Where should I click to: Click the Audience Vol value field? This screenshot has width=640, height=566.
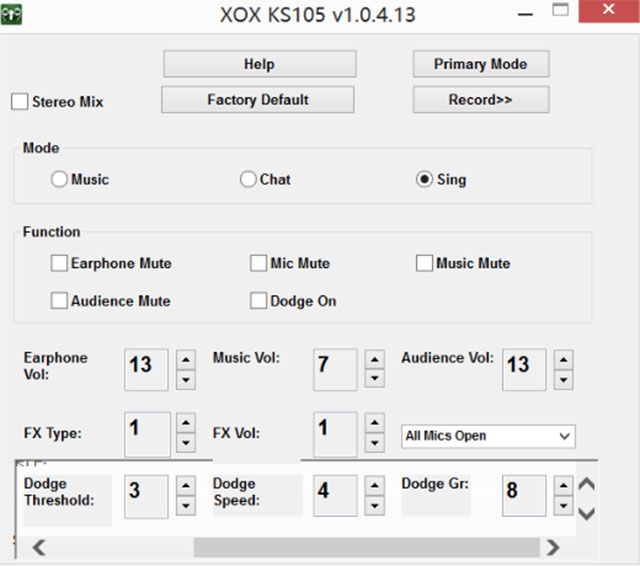point(524,370)
